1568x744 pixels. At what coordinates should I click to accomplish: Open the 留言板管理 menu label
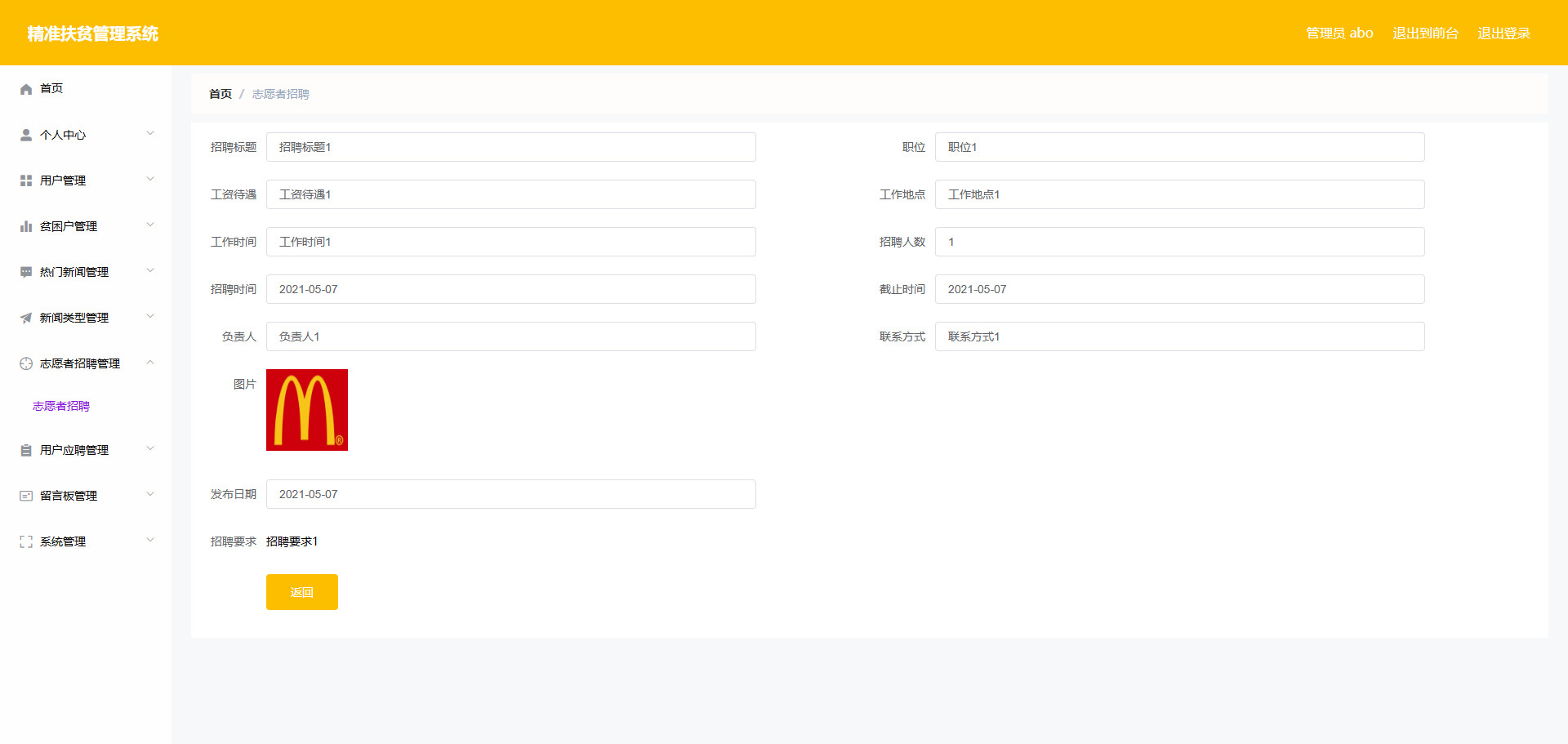[x=69, y=496]
